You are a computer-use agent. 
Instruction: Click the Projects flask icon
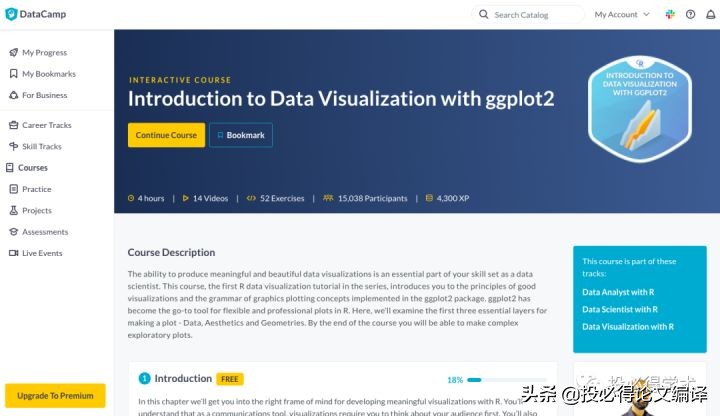(13, 211)
